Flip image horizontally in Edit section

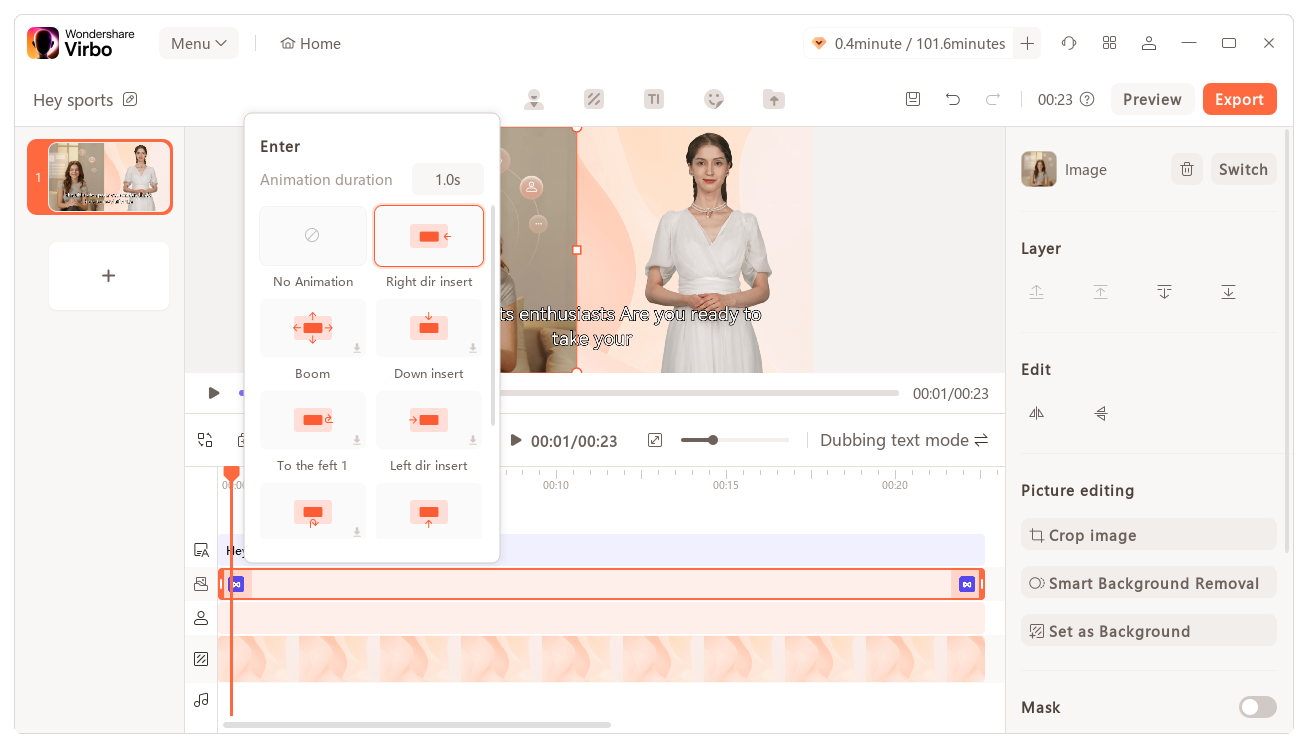[x=1036, y=413]
